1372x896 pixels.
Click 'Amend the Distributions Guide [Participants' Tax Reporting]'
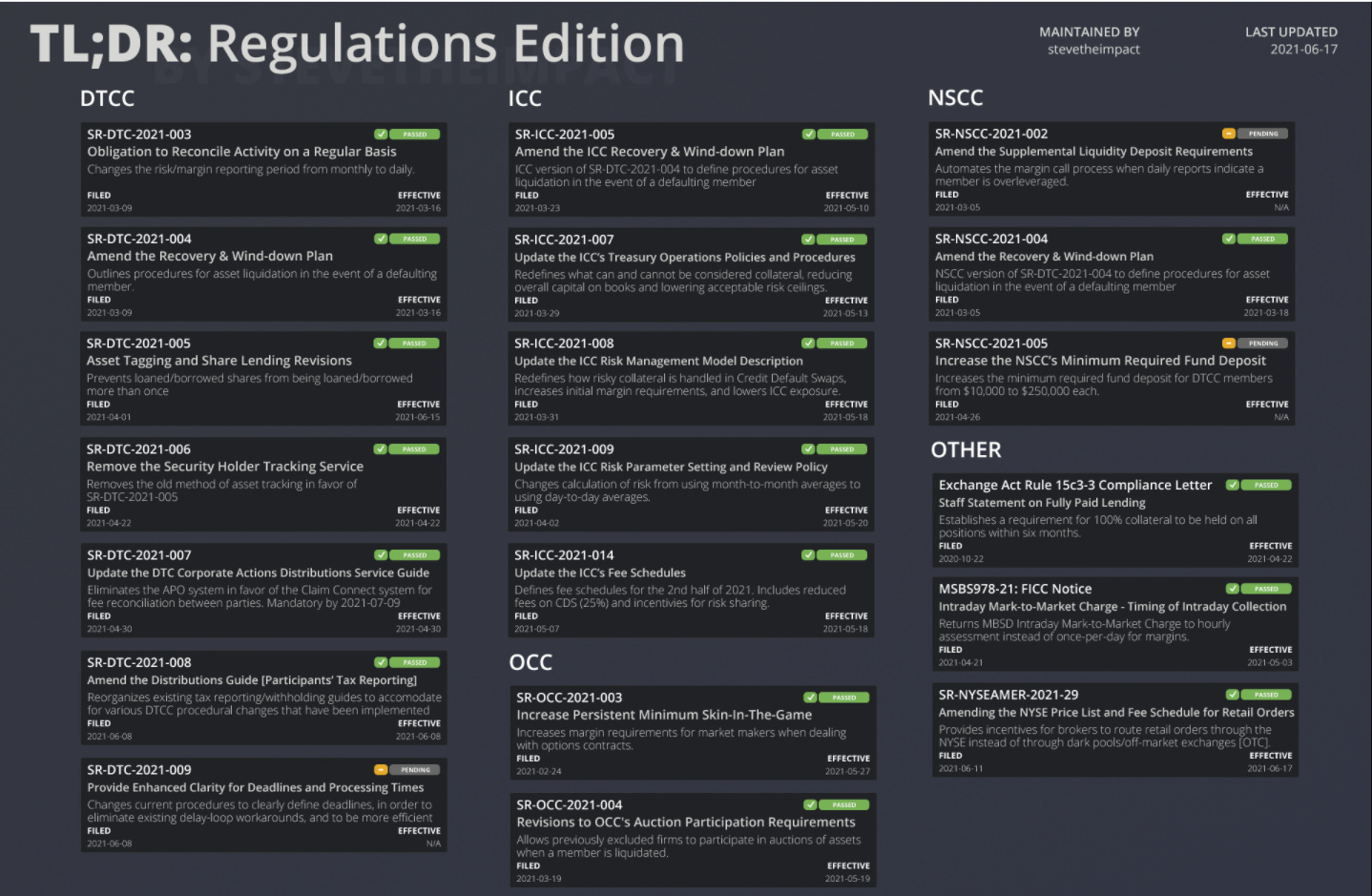(252, 680)
